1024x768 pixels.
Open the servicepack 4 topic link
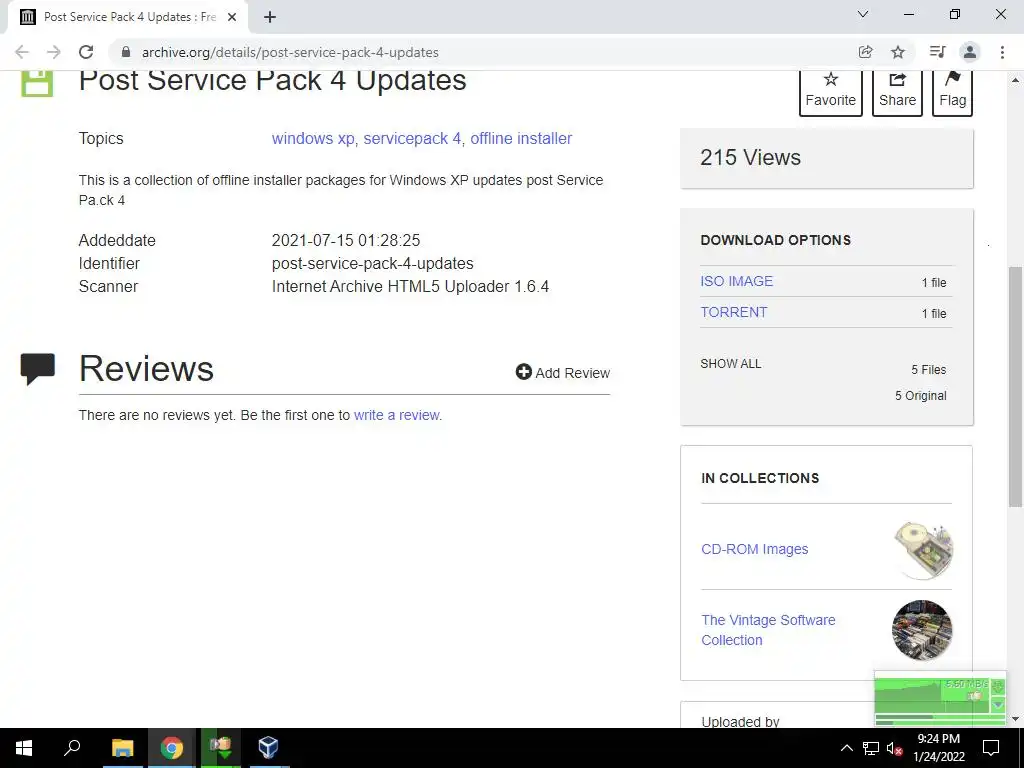click(412, 138)
